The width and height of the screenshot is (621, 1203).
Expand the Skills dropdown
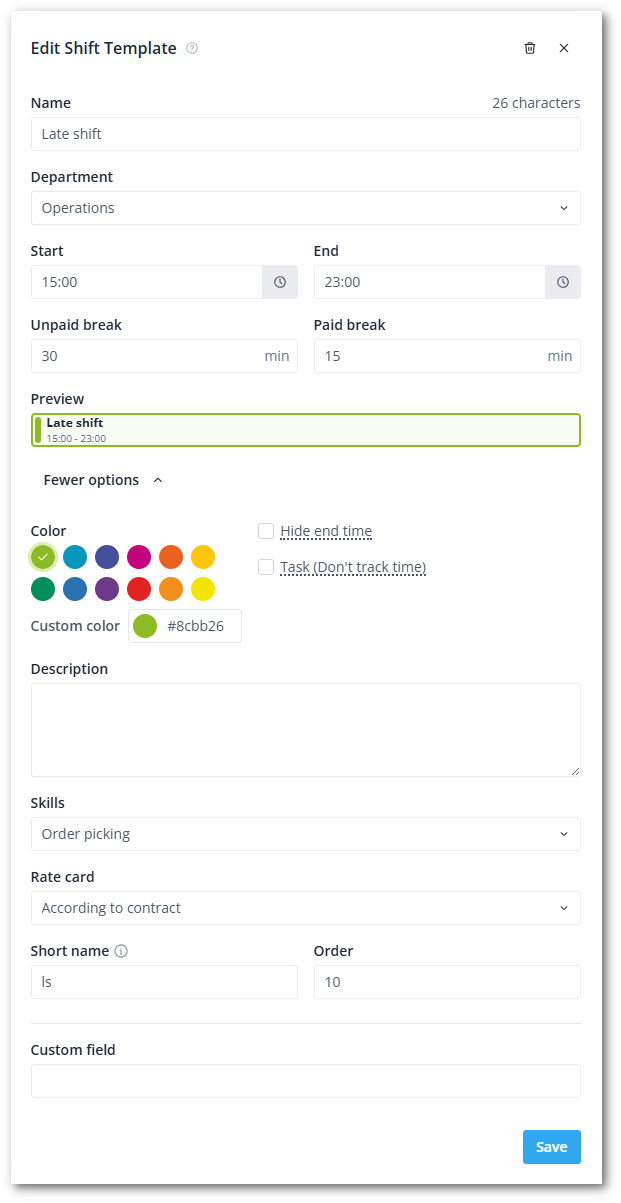pyautogui.click(x=305, y=834)
